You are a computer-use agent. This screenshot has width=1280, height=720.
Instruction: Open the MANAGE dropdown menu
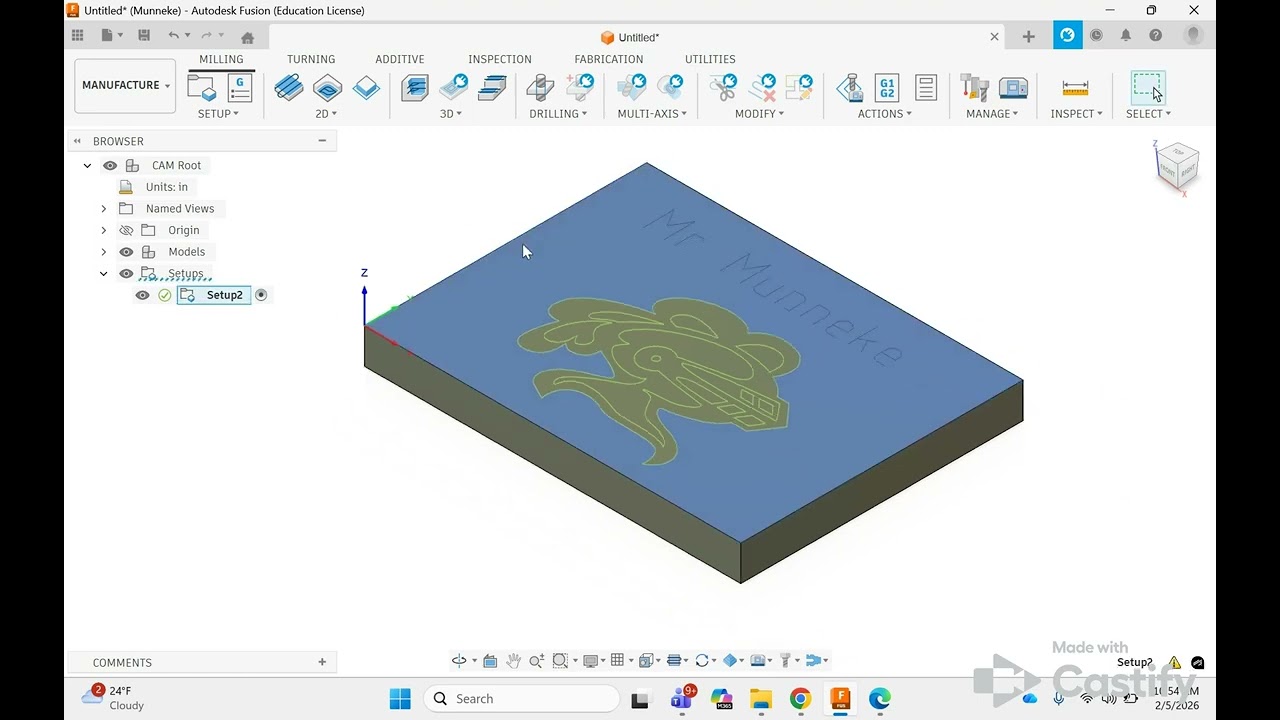[992, 114]
